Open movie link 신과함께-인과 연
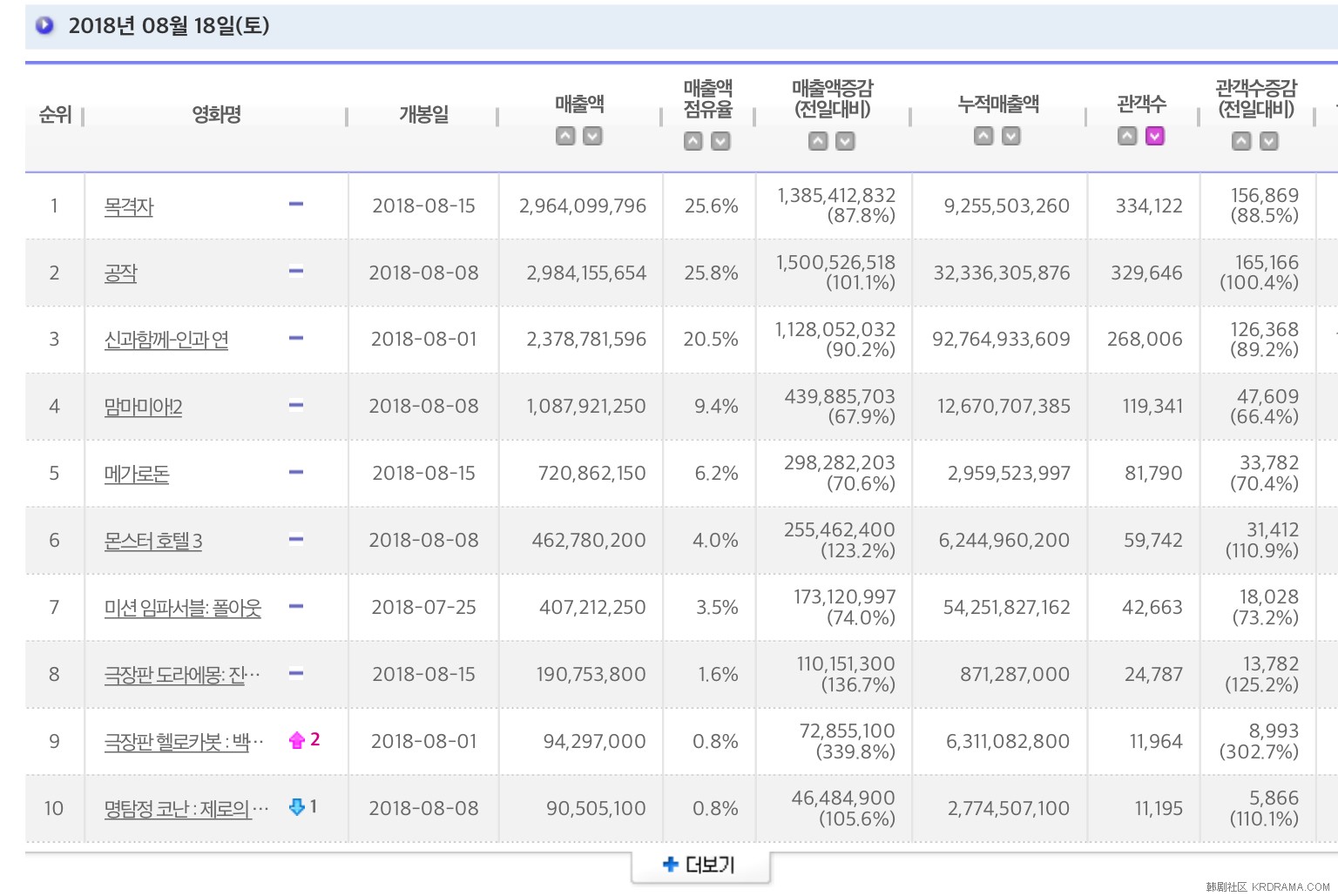Viewport: 1338px width, 896px height. coord(166,340)
